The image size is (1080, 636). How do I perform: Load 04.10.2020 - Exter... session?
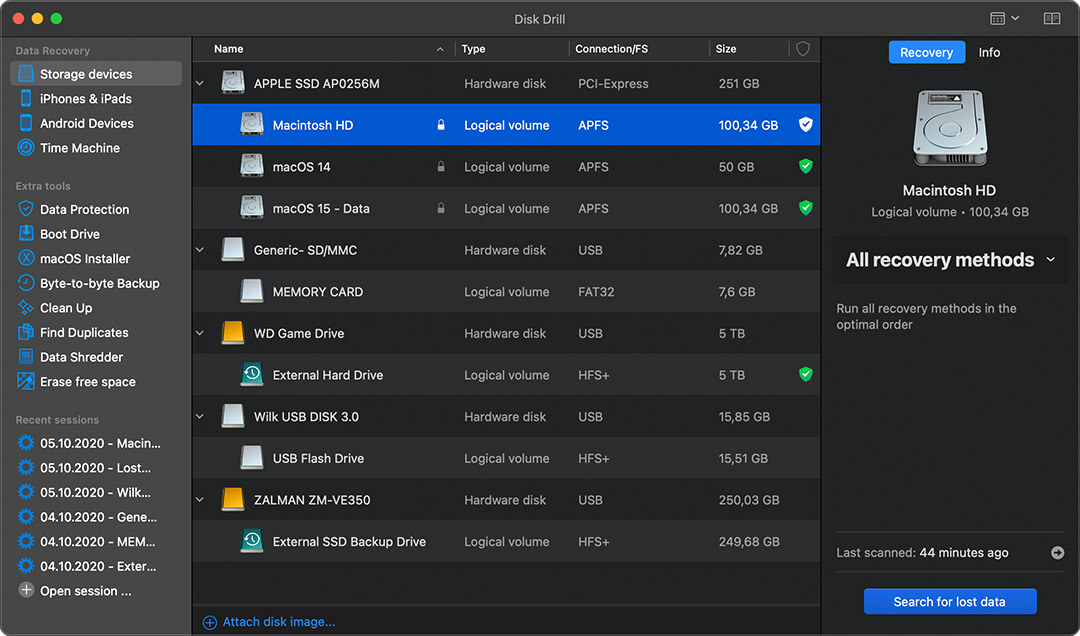click(98, 566)
